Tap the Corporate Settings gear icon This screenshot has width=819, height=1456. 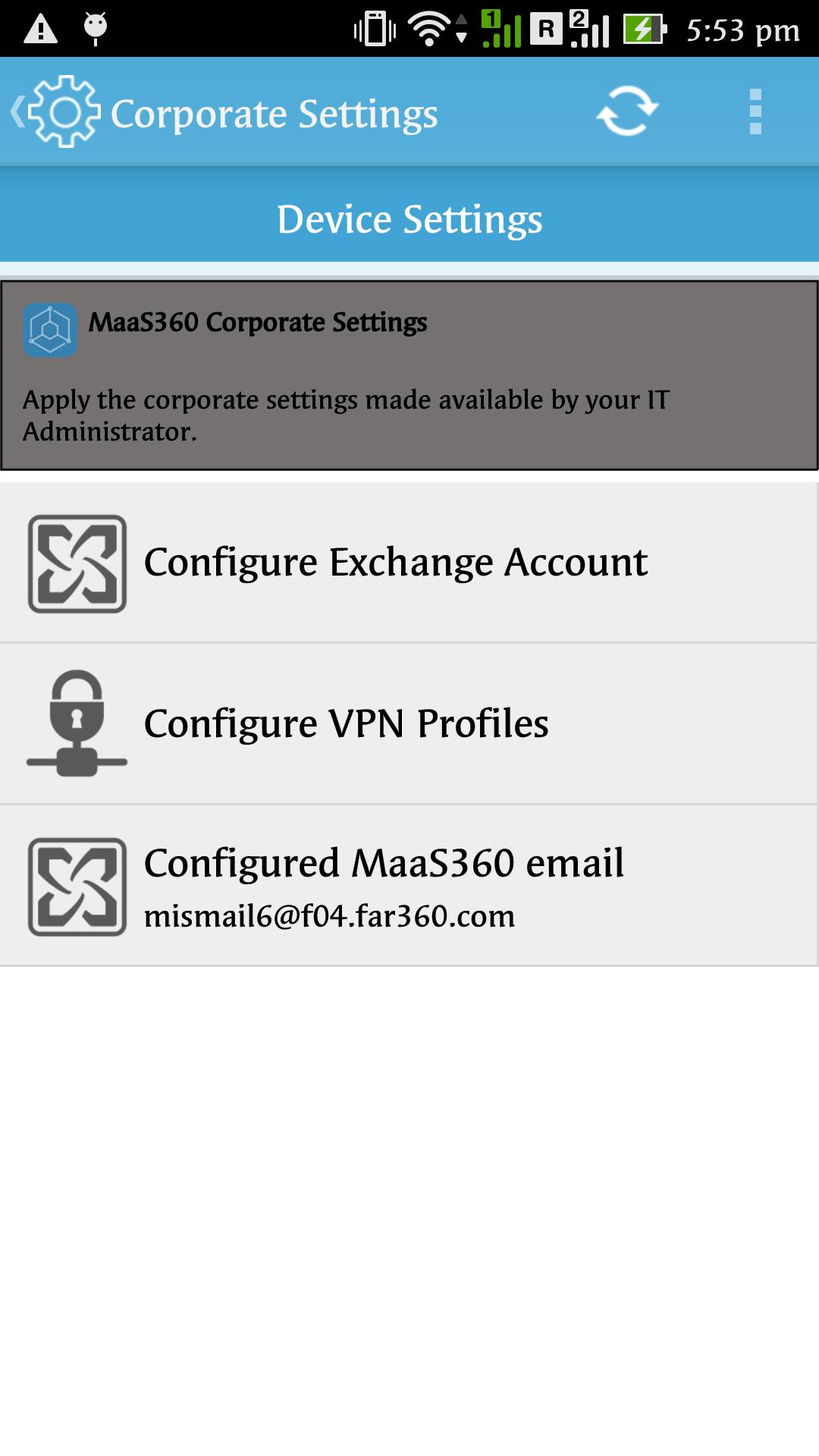pyautogui.click(x=64, y=111)
